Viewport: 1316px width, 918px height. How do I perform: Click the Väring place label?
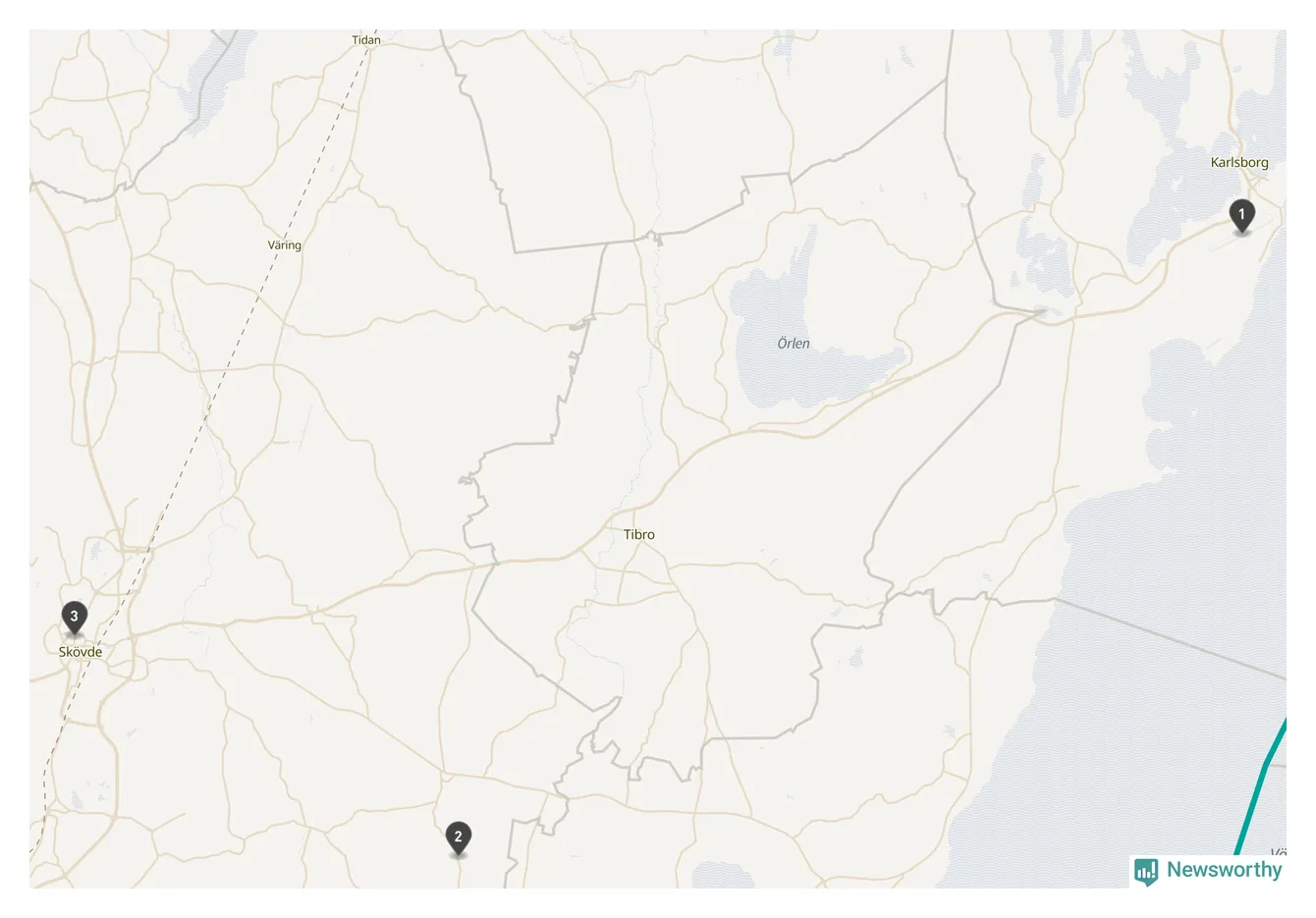click(x=285, y=244)
